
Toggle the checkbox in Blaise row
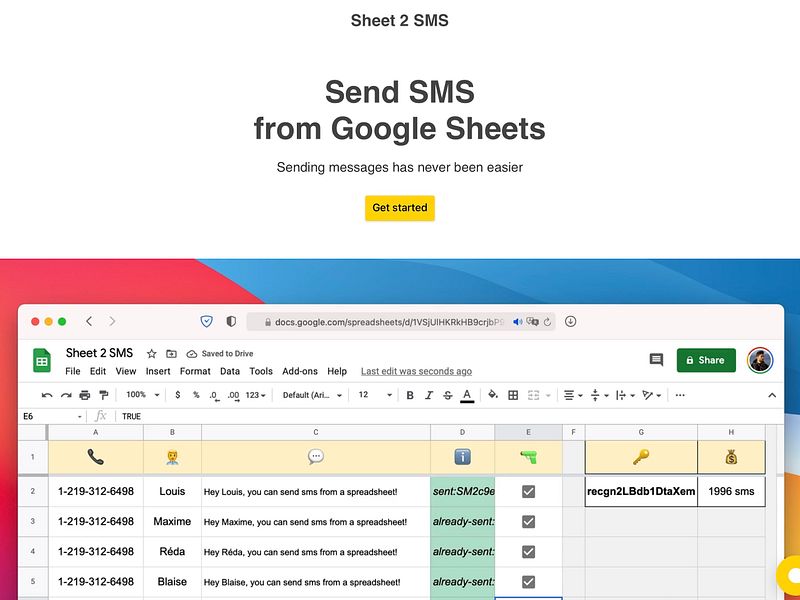pos(529,582)
